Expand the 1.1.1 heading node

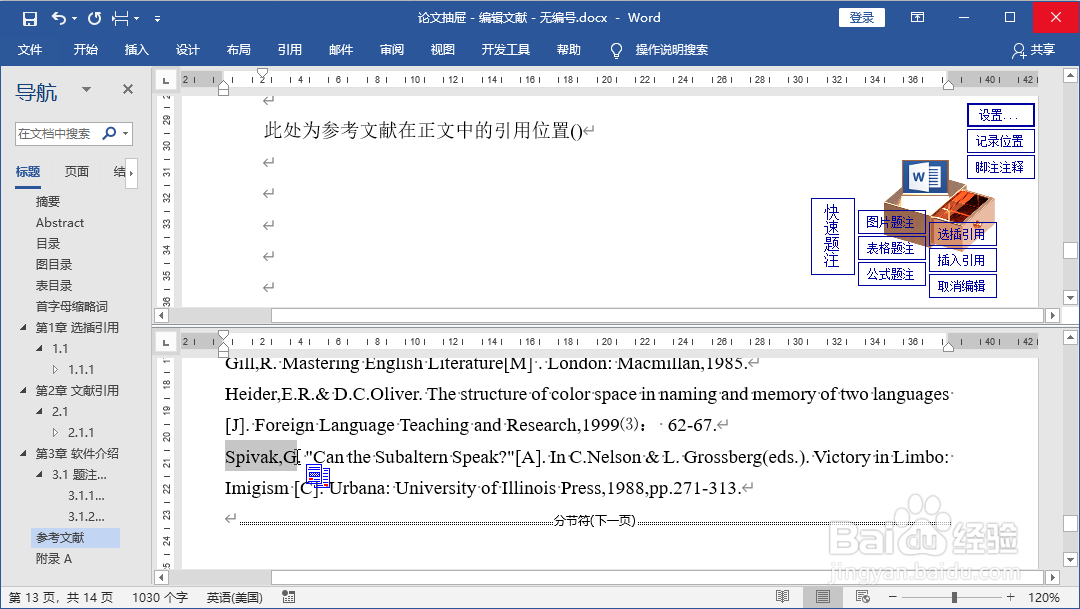56,369
